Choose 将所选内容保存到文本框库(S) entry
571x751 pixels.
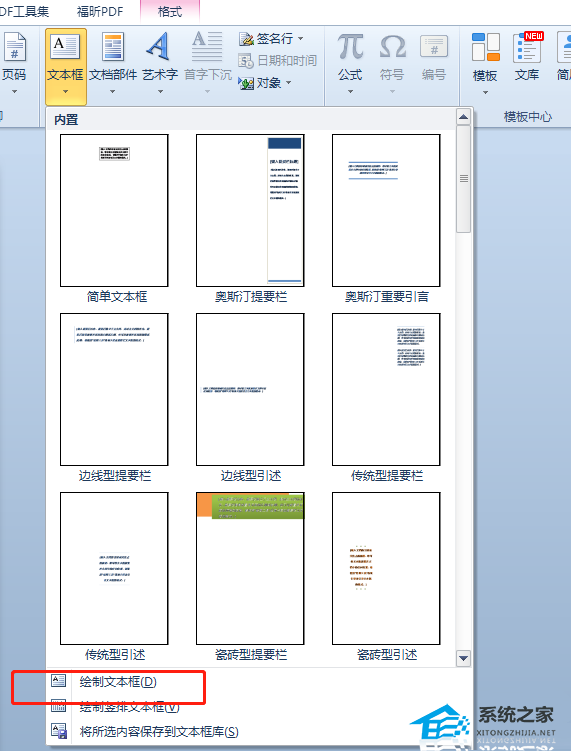click(x=159, y=732)
